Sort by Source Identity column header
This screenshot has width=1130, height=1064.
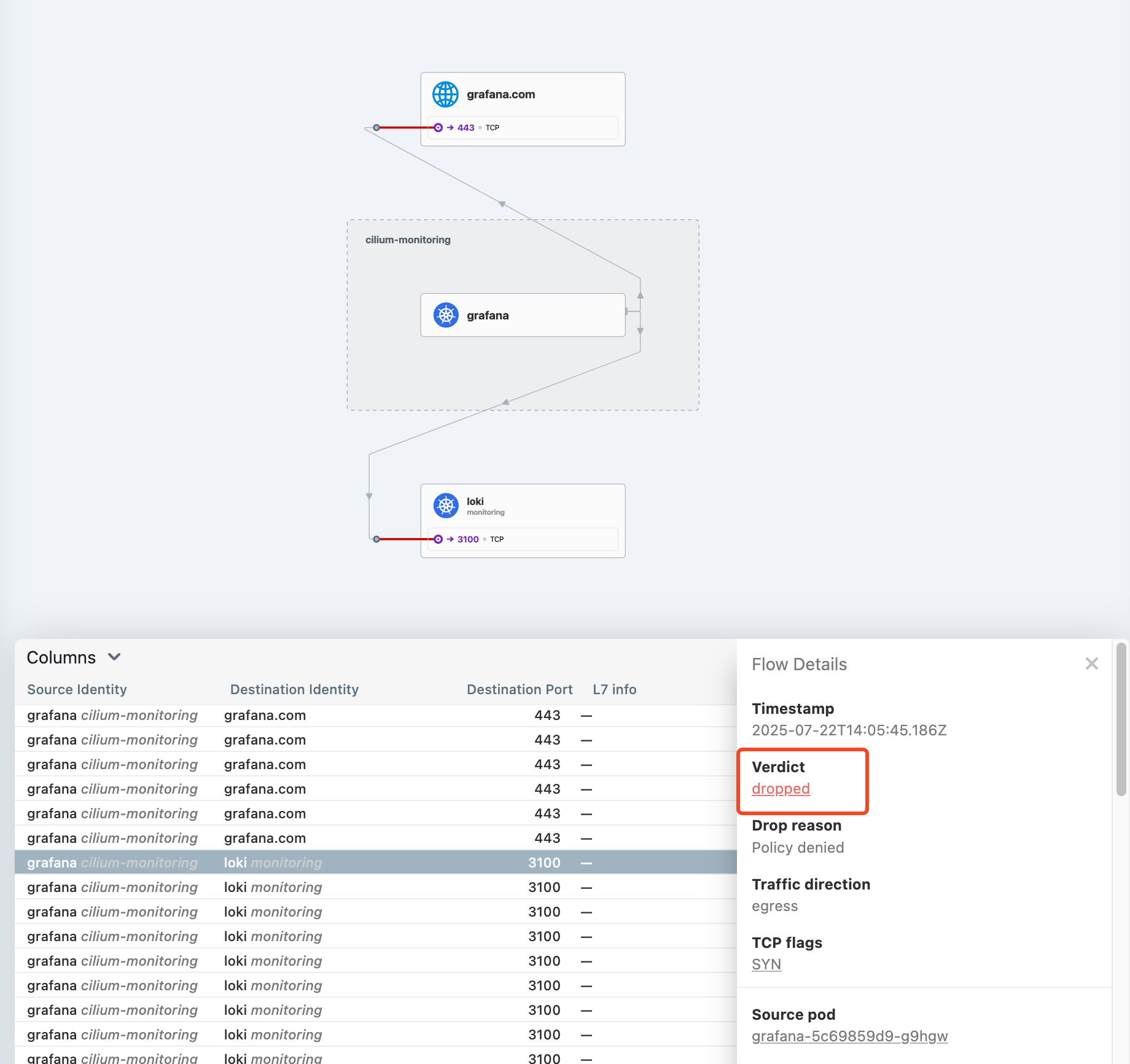tap(77, 689)
